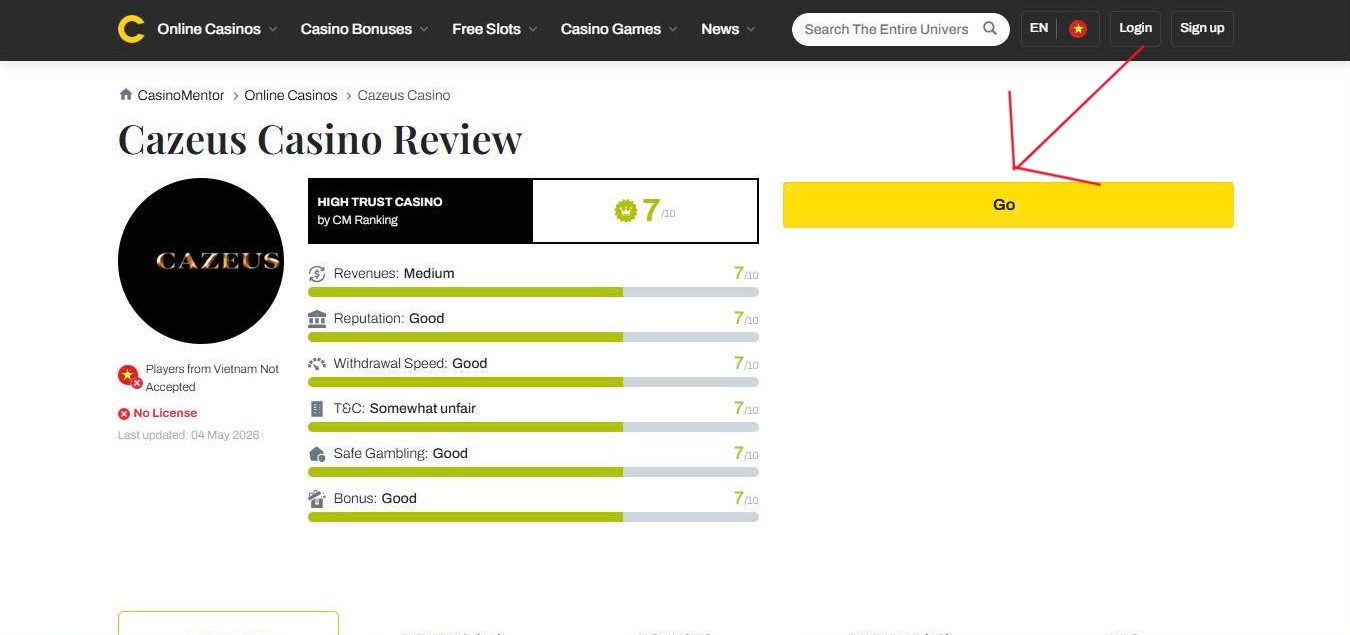Click the green crown rating badge icon
This screenshot has width=1350, height=635.
point(626,211)
